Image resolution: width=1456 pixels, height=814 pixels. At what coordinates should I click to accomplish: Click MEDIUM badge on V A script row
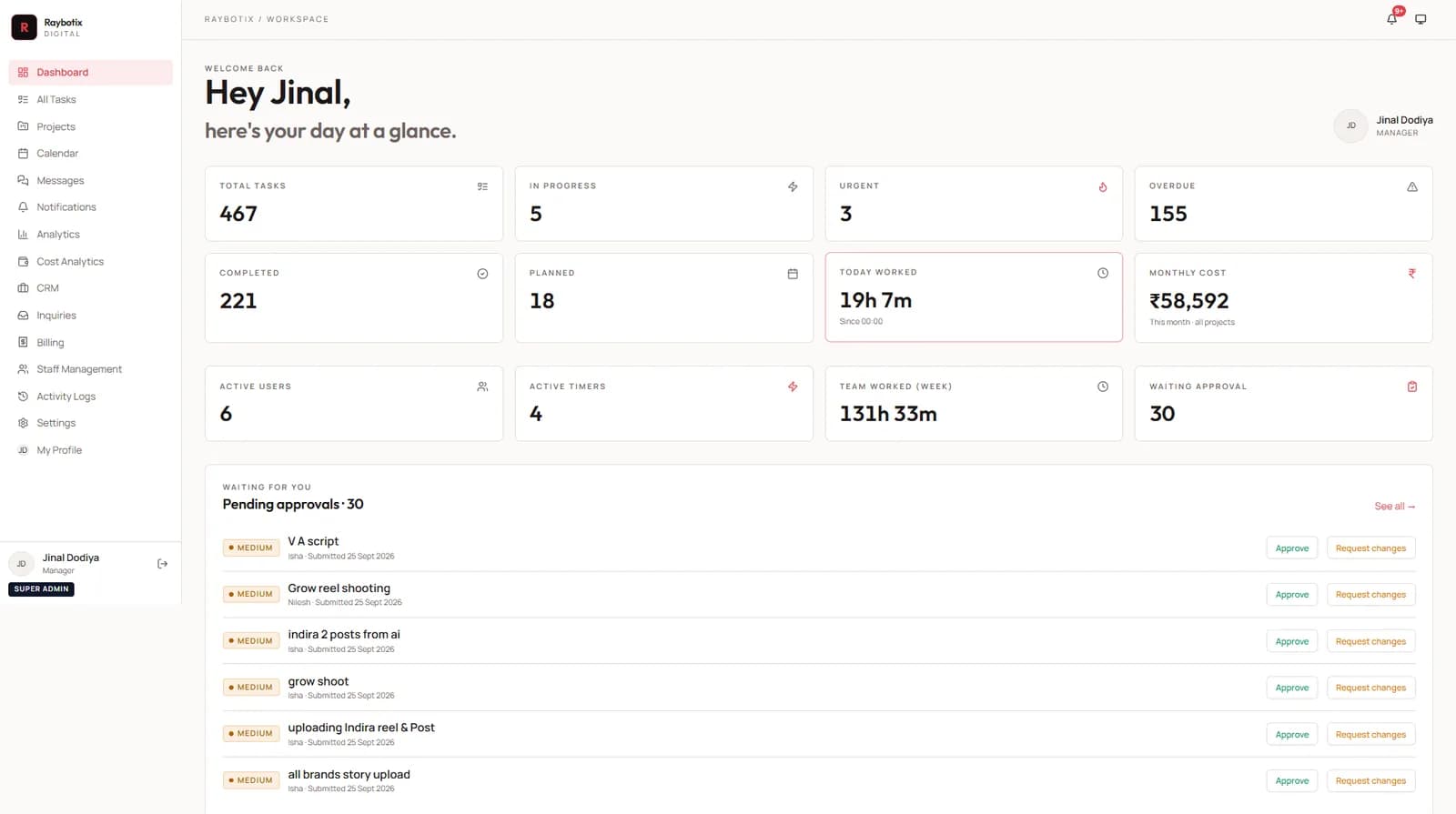(x=251, y=548)
